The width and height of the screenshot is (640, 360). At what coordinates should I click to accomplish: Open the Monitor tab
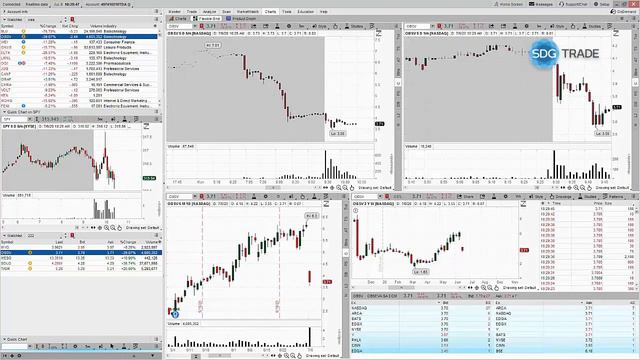tap(174, 11)
